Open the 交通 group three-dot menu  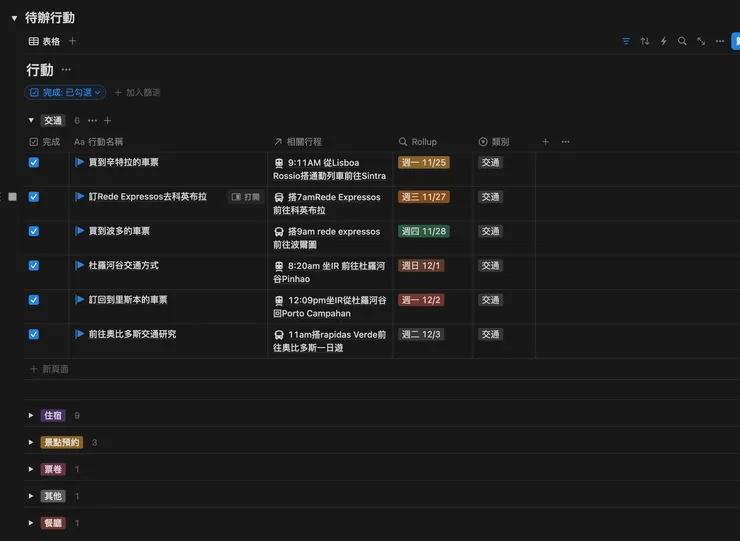click(92, 120)
